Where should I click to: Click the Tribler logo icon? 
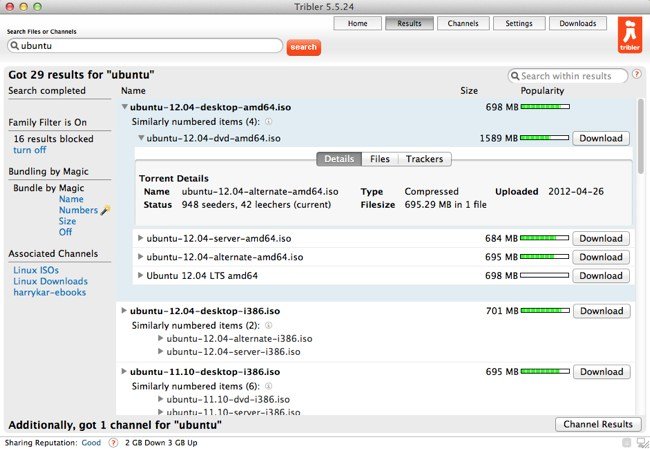pyautogui.click(x=624, y=33)
